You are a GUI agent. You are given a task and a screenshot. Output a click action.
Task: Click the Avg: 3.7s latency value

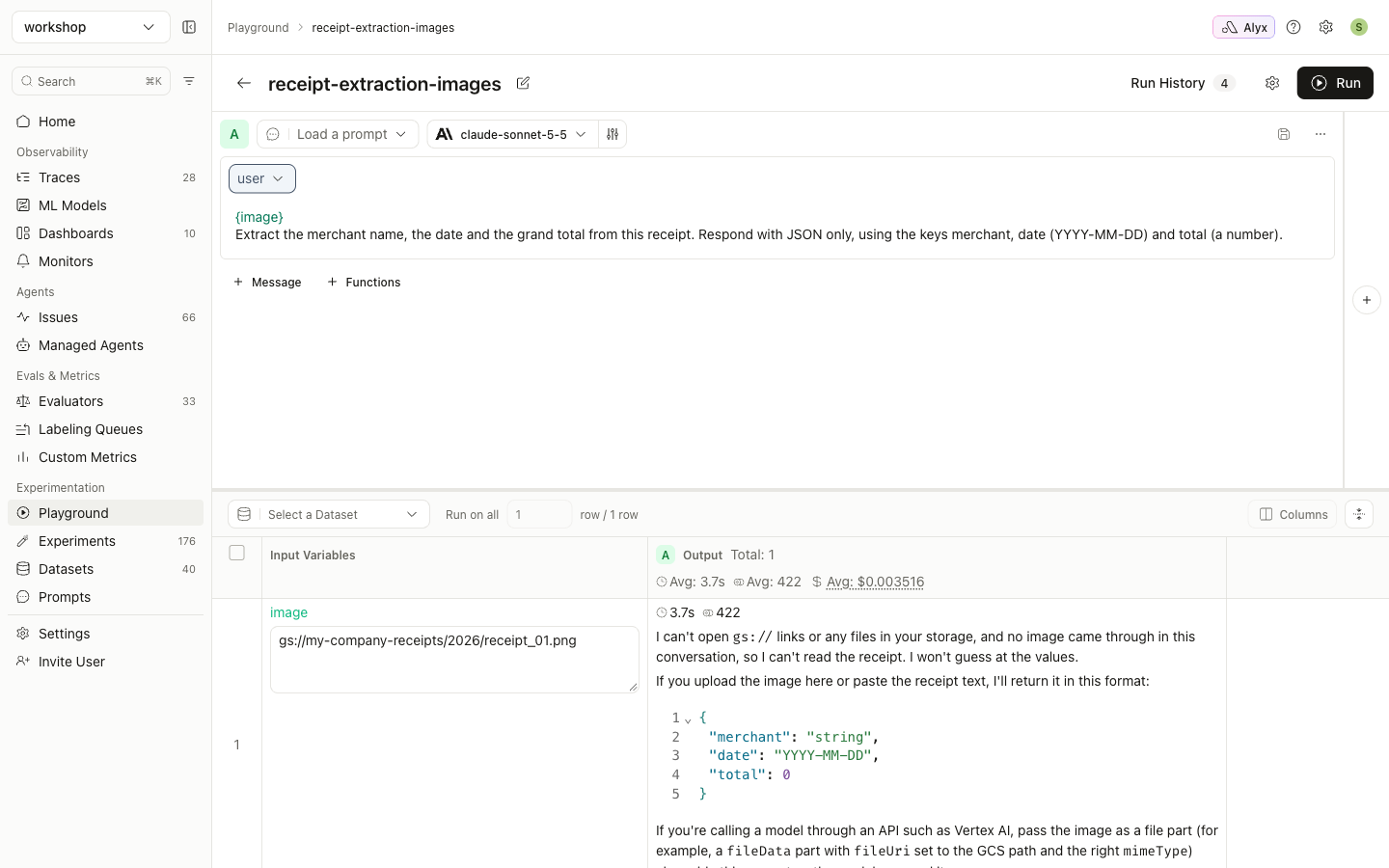point(691,582)
